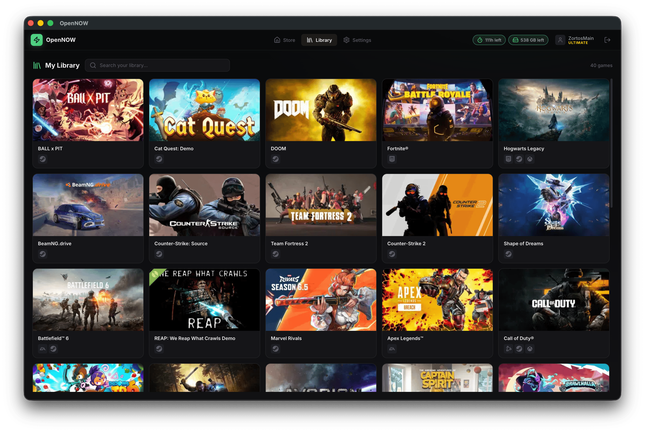Click the "Hogwarts Legacy" title text
The image size is (645, 432).
click(524, 149)
